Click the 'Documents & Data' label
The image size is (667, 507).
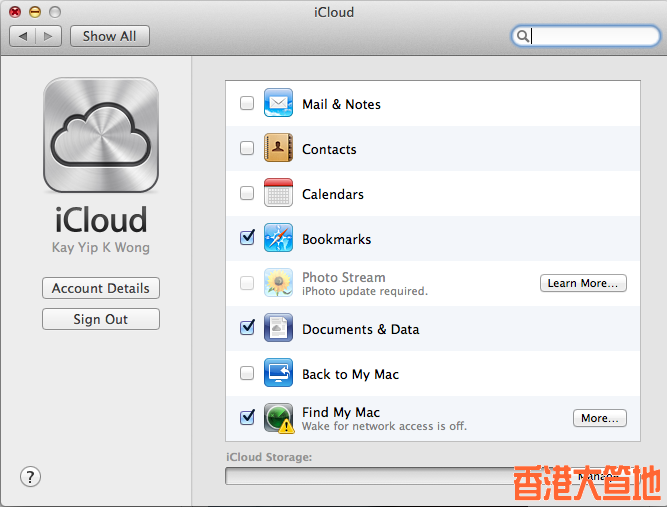[361, 329]
